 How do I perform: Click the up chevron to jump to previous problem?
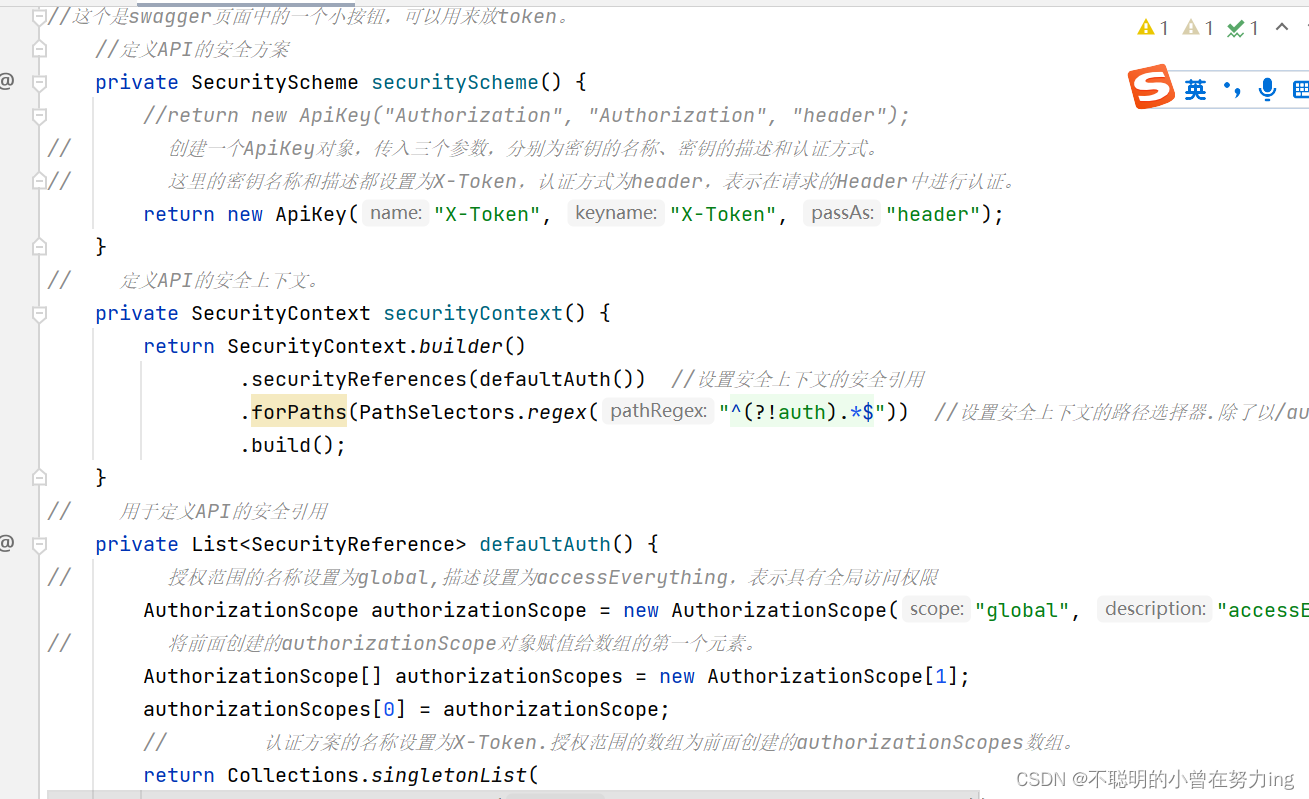pyautogui.click(x=1281, y=27)
